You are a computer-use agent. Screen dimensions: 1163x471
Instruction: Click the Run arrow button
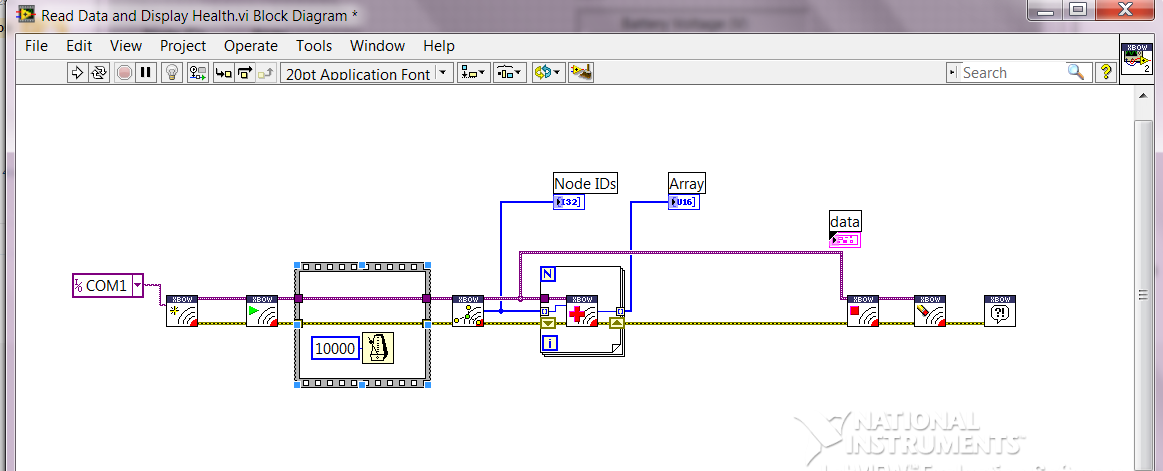click(77, 73)
